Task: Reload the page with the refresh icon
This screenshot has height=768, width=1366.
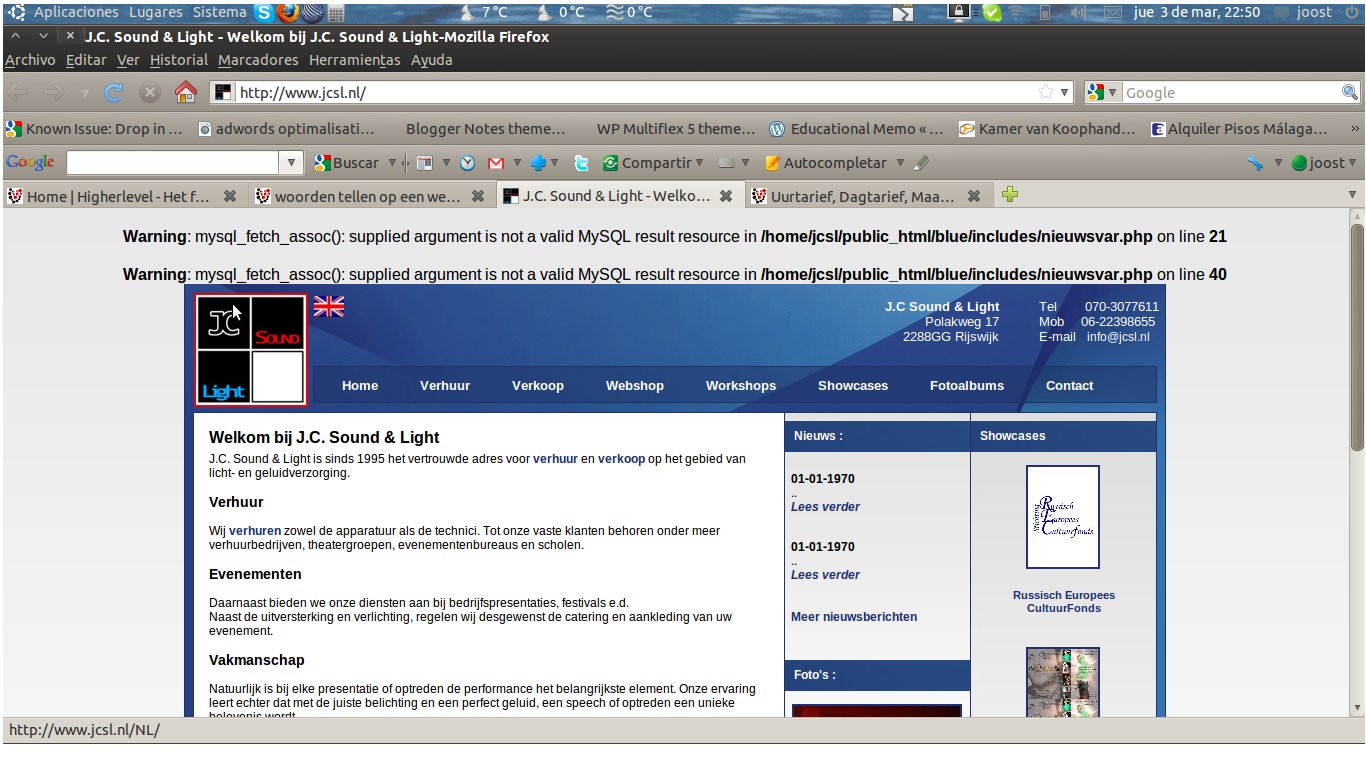Action: point(114,93)
